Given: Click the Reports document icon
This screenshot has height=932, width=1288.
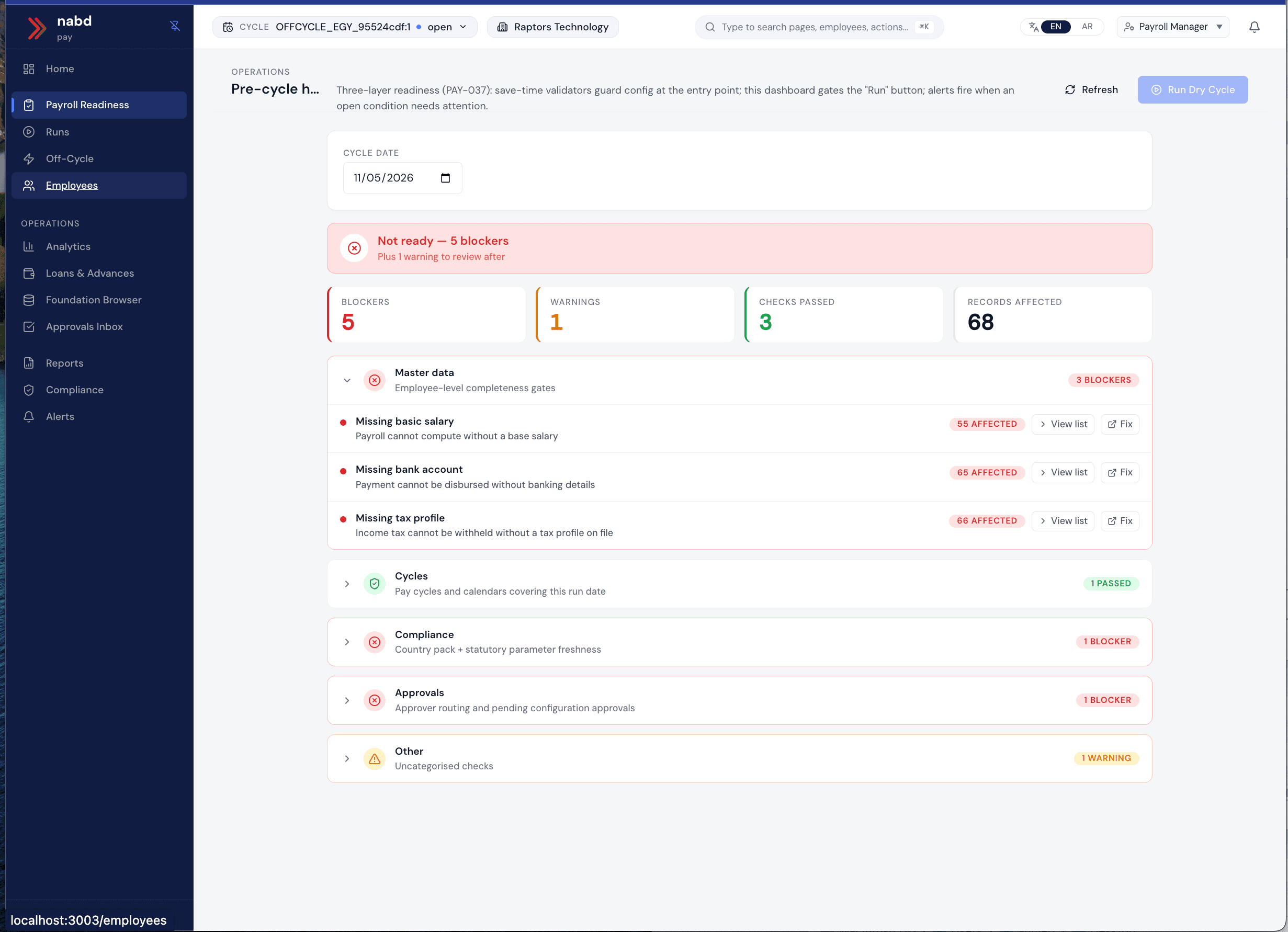Looking at the screenshot, I should (x=29, y=363).
